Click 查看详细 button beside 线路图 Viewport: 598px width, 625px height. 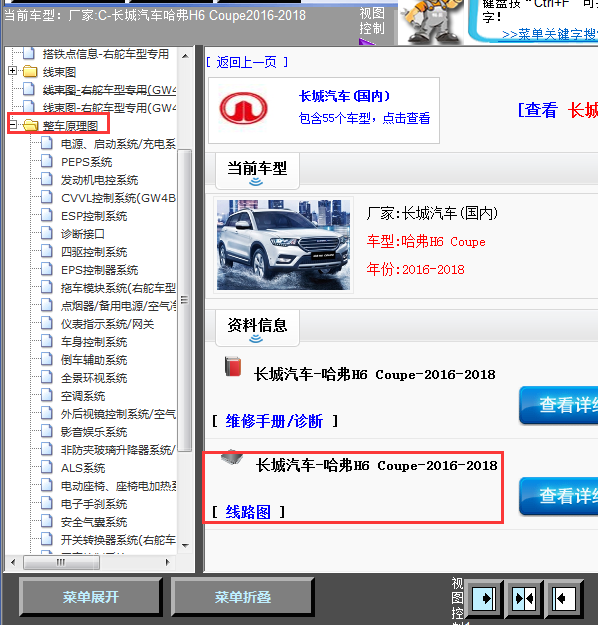click(559, 496)
